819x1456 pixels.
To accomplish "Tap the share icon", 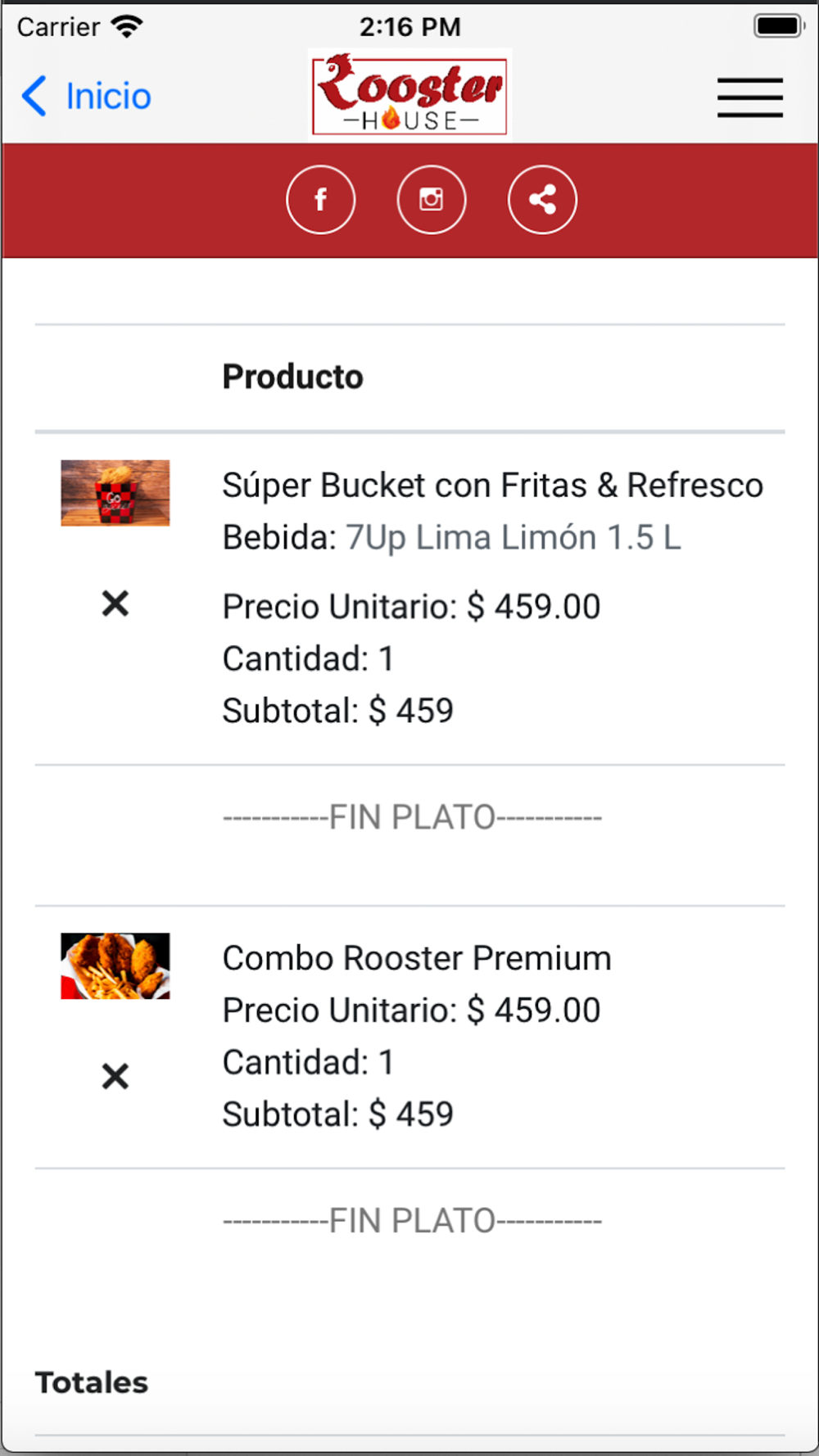I will 542,199.
